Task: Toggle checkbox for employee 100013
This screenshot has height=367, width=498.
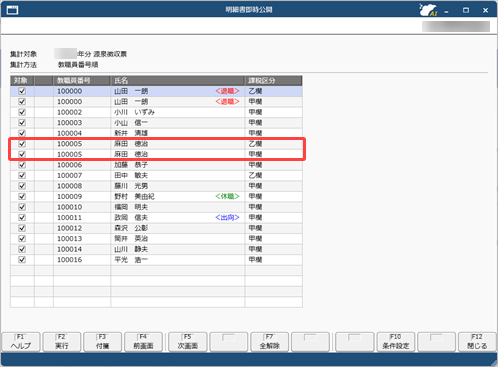Action: click(22, 239)
